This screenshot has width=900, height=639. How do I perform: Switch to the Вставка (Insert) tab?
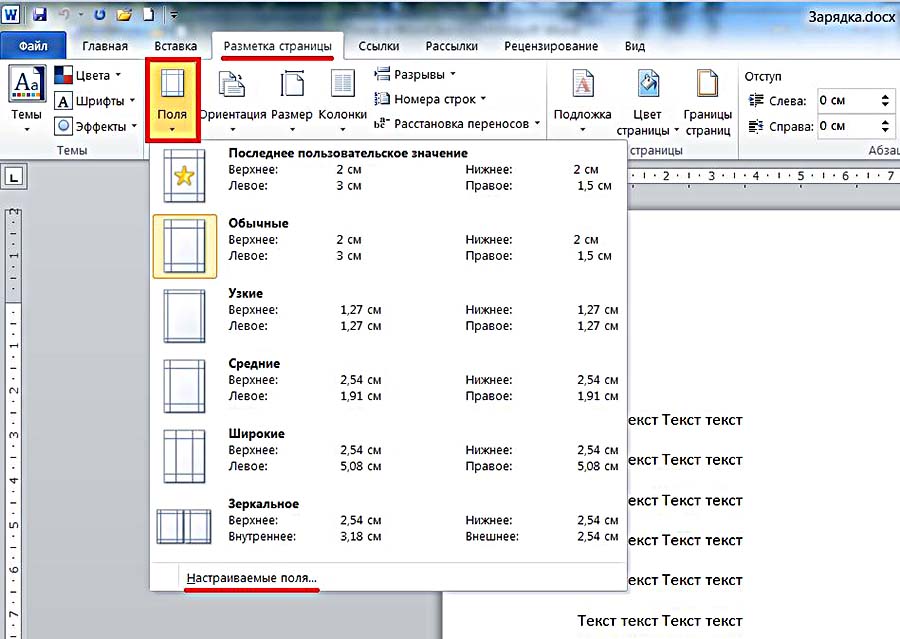click(x=176, y=46)
